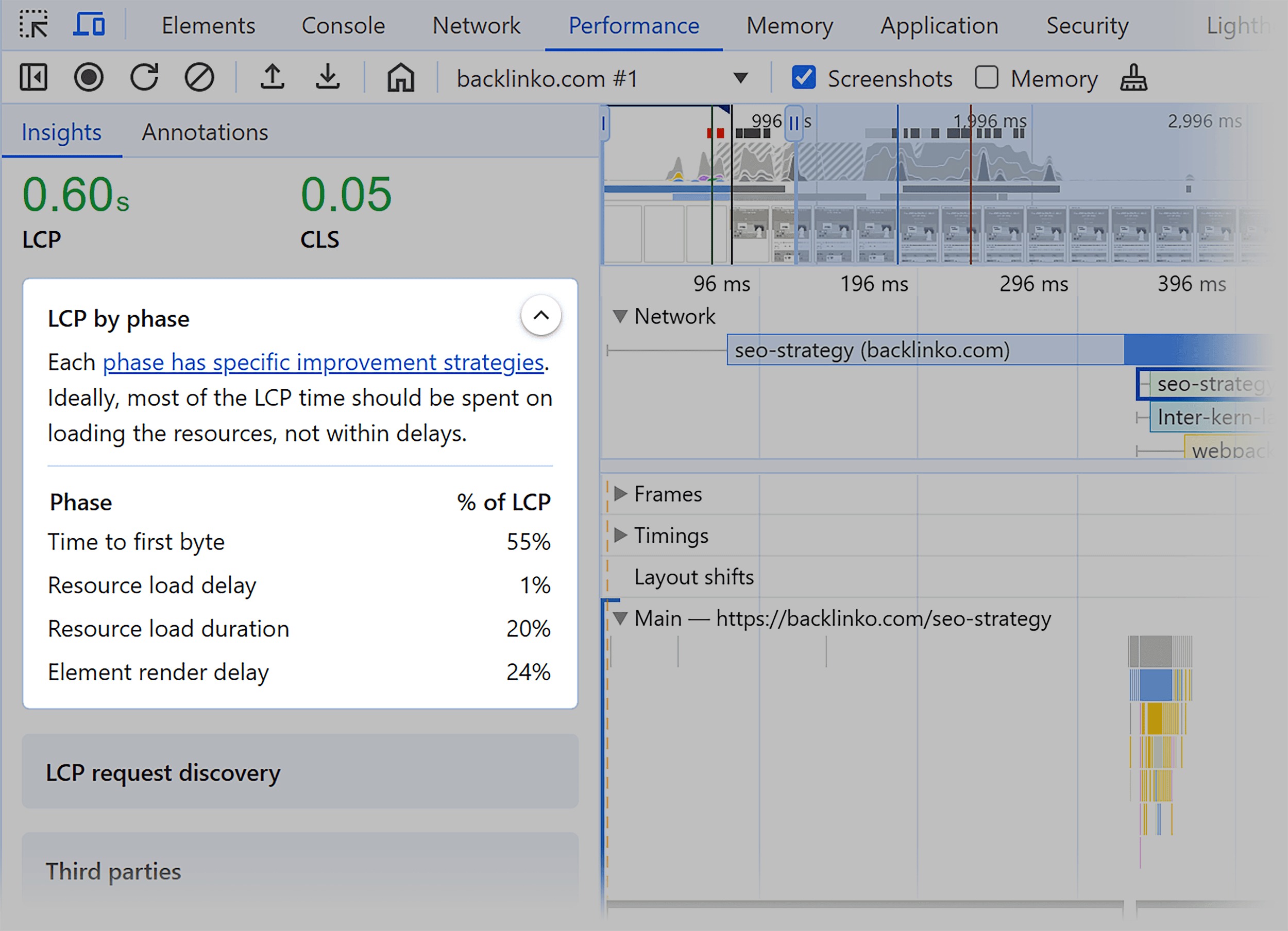1288x931 pixels.
Task: Collapse the Main thread track
Action: point(620,618)
